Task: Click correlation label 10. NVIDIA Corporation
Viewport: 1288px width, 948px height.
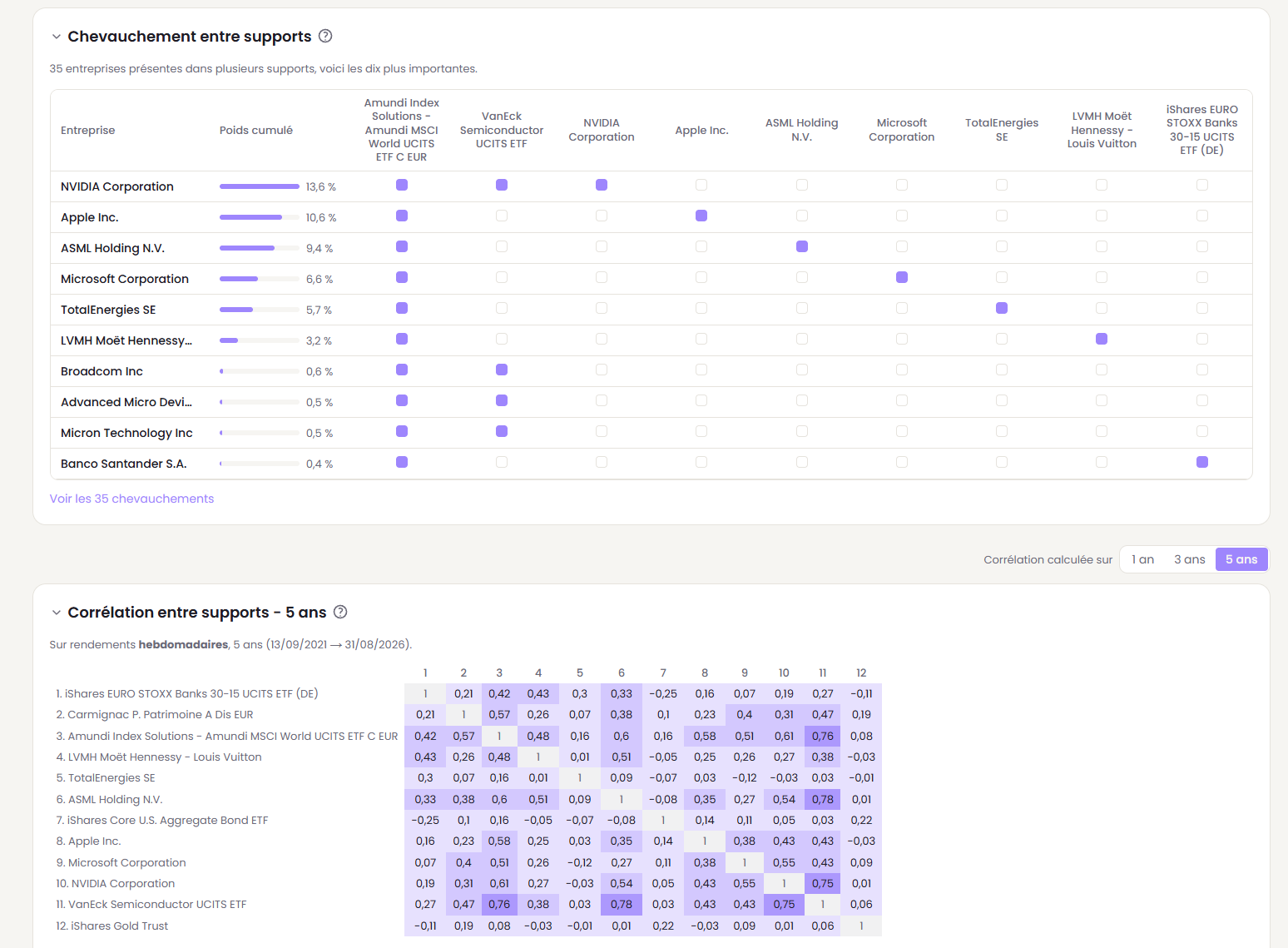Action: (116, 883)
